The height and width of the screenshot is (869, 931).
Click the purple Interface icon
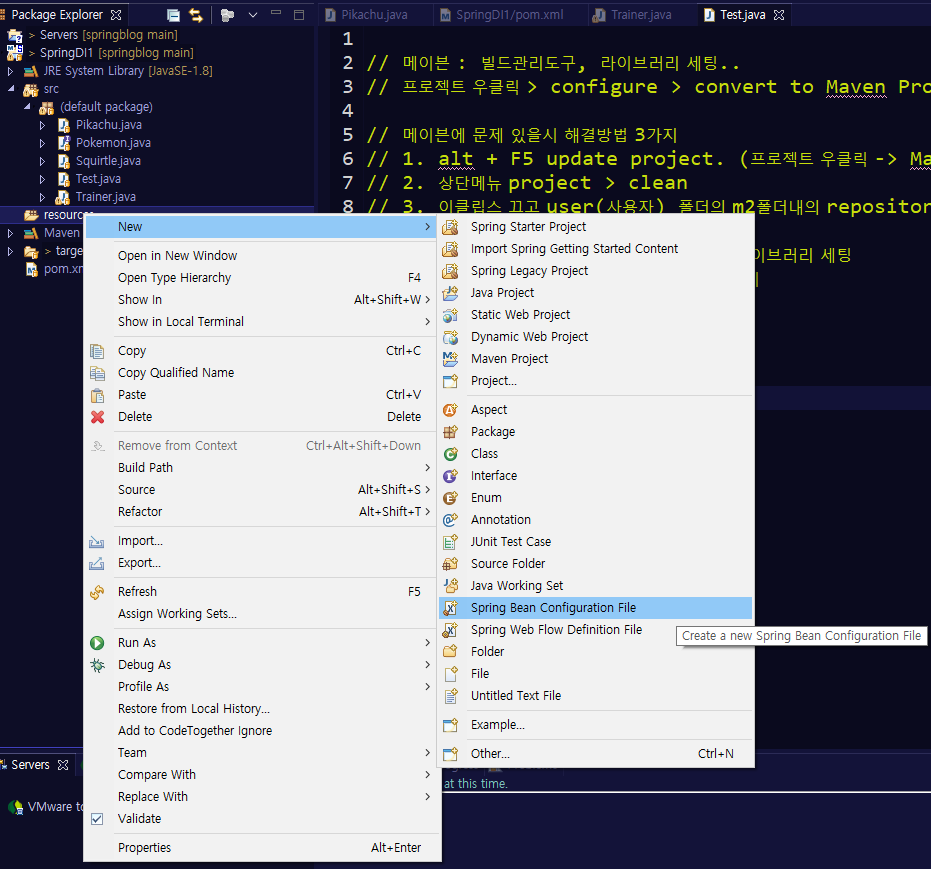(x=451, y=475)
